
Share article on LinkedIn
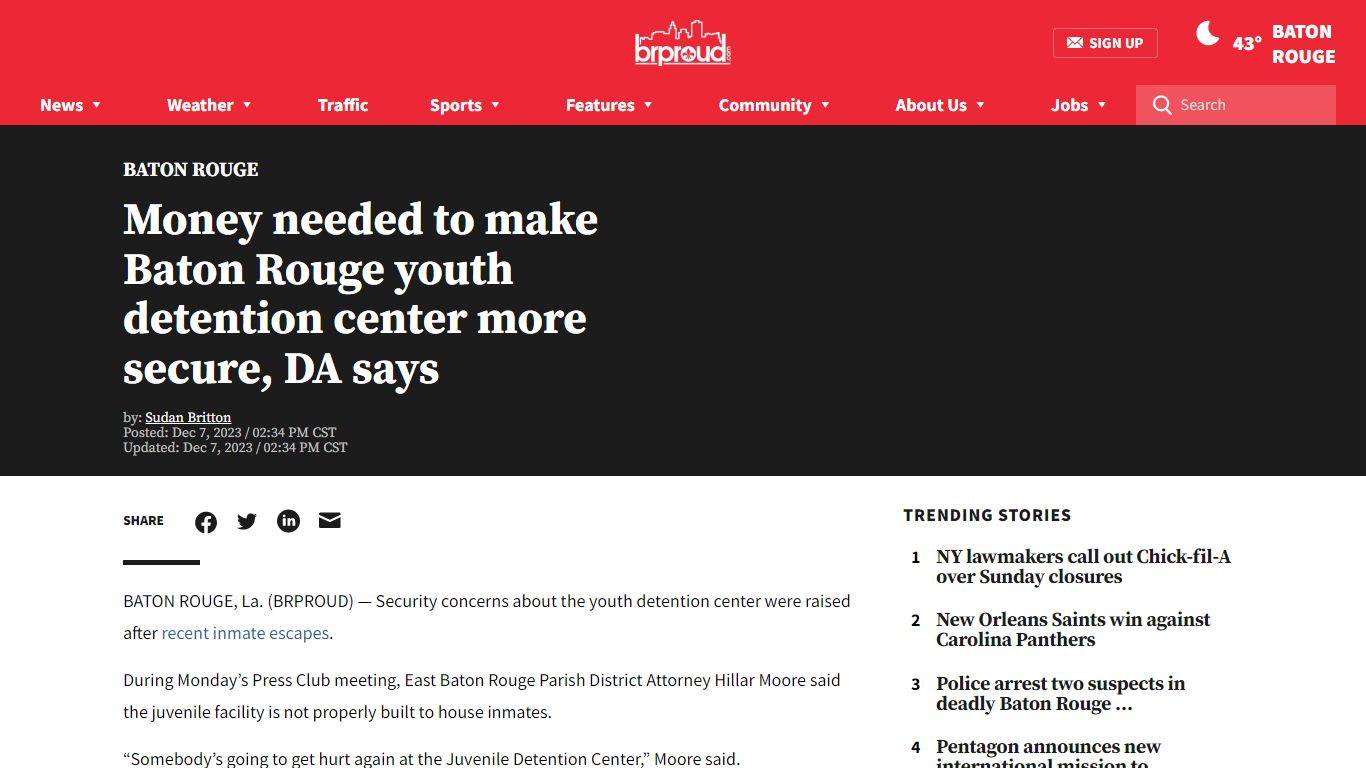click(288, 521)
